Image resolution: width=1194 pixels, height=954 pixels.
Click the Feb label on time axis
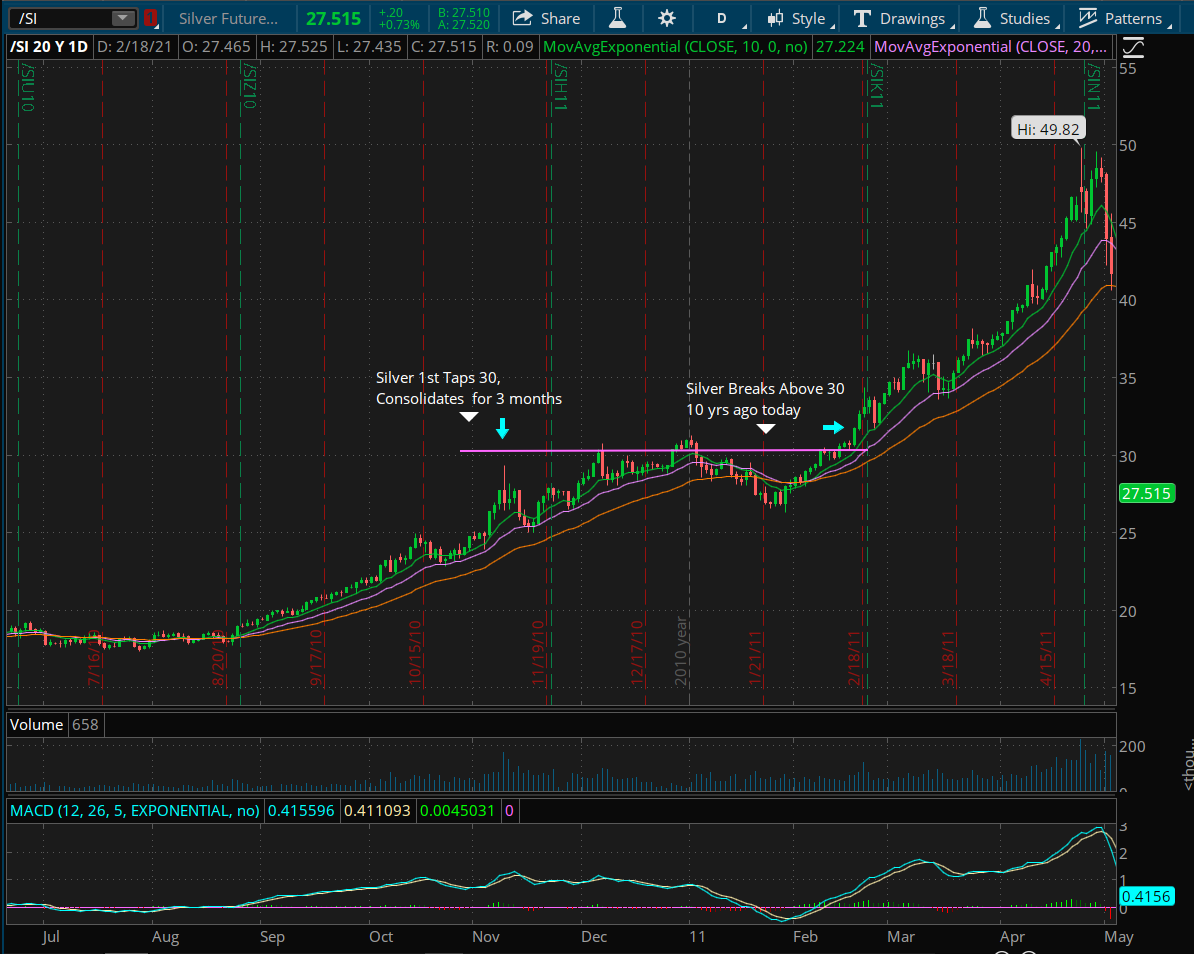click(805, 936)
